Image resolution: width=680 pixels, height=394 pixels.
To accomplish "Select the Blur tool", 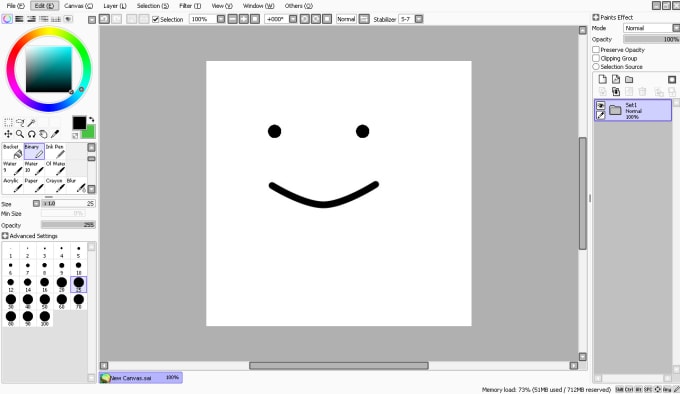I will [x=76, y=185].
